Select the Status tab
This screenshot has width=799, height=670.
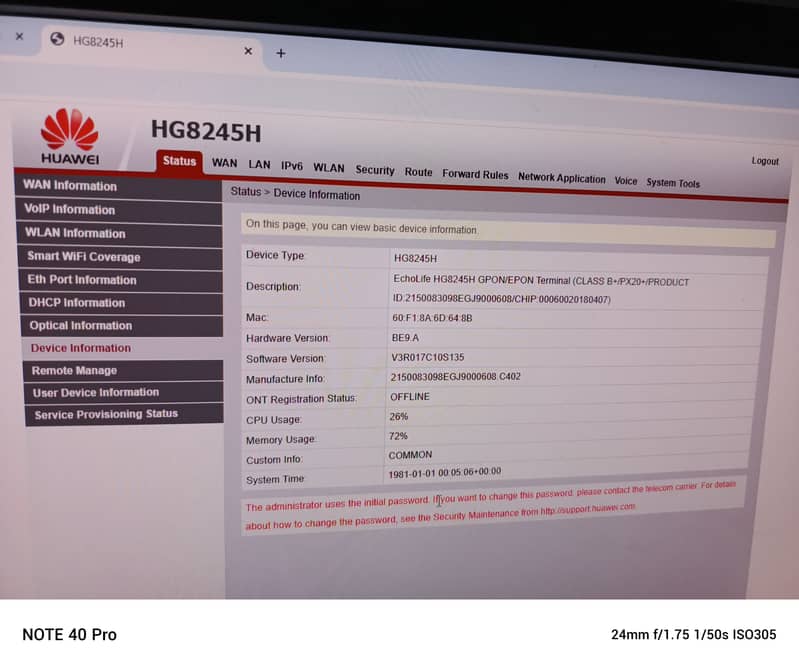tap(179, 161)
